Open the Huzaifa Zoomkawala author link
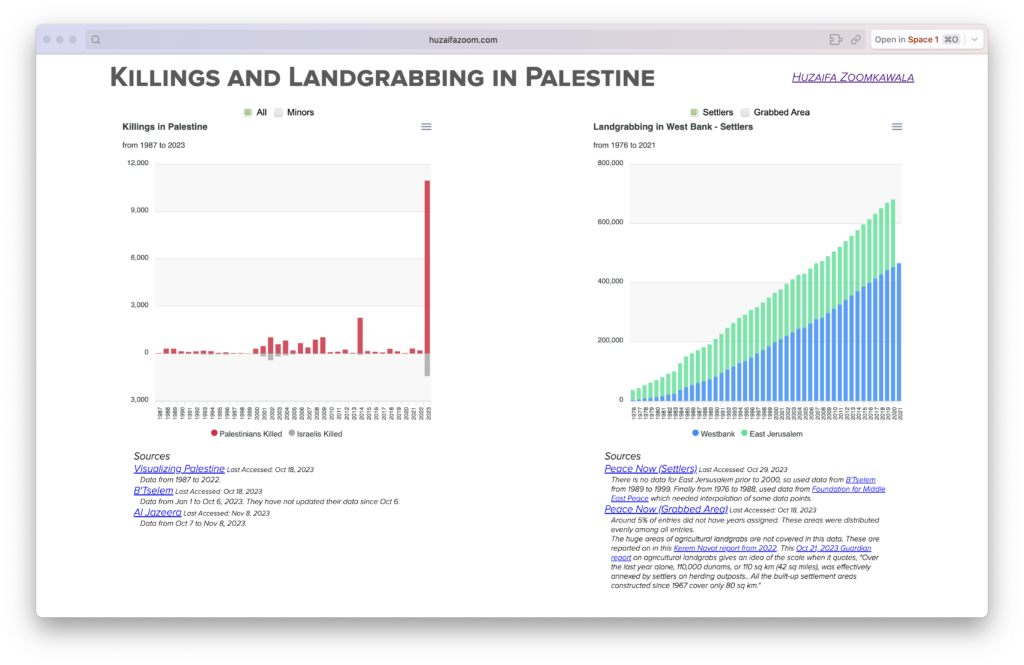The height and width of the screenshot is (665, 1024). pos(852,77)
